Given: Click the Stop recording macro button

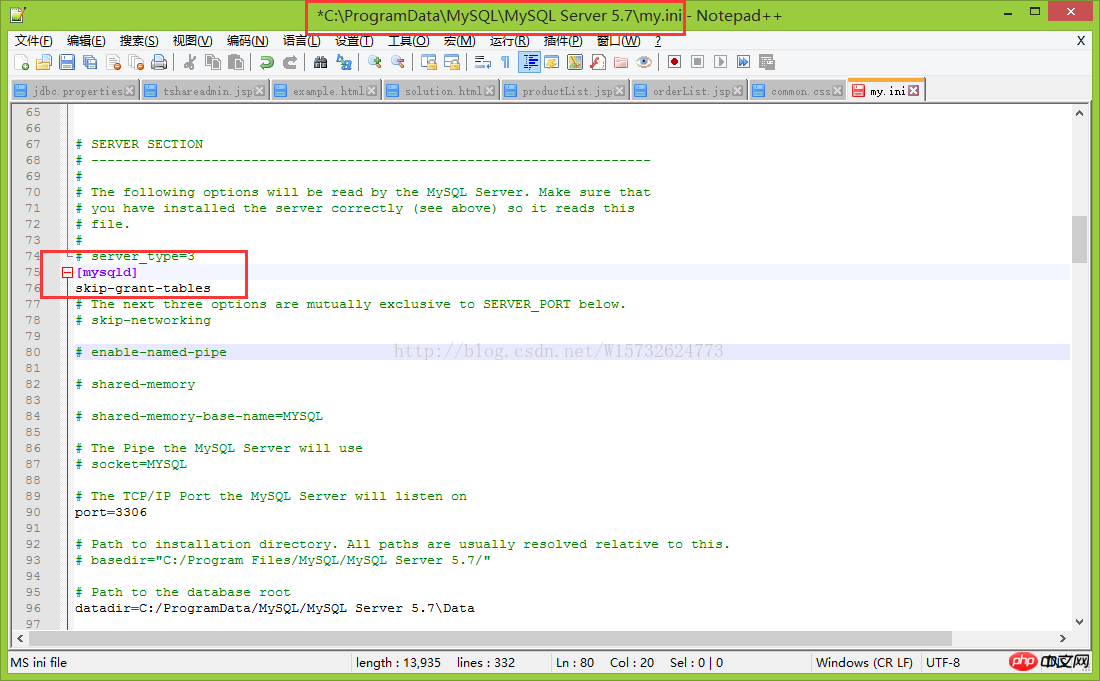Looking at the screenshot, I should [x=697, y=62].
